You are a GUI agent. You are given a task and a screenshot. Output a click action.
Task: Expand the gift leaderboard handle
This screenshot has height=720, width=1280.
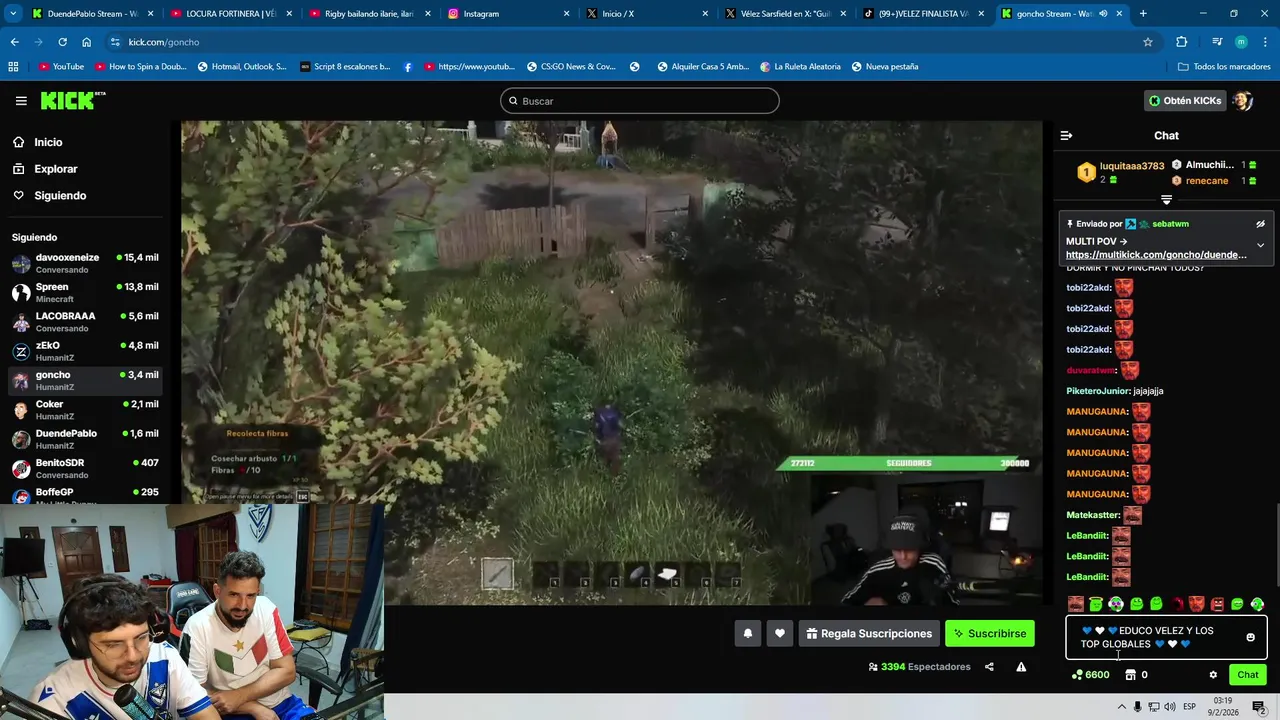pyautogui.click(x=1166, y=200)
